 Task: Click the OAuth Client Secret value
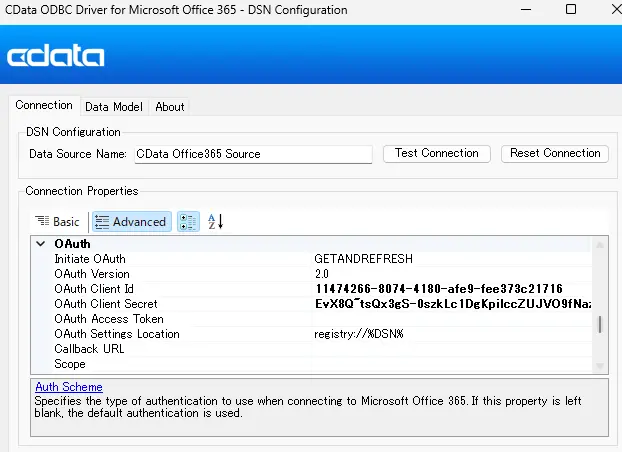click(453, 304)
